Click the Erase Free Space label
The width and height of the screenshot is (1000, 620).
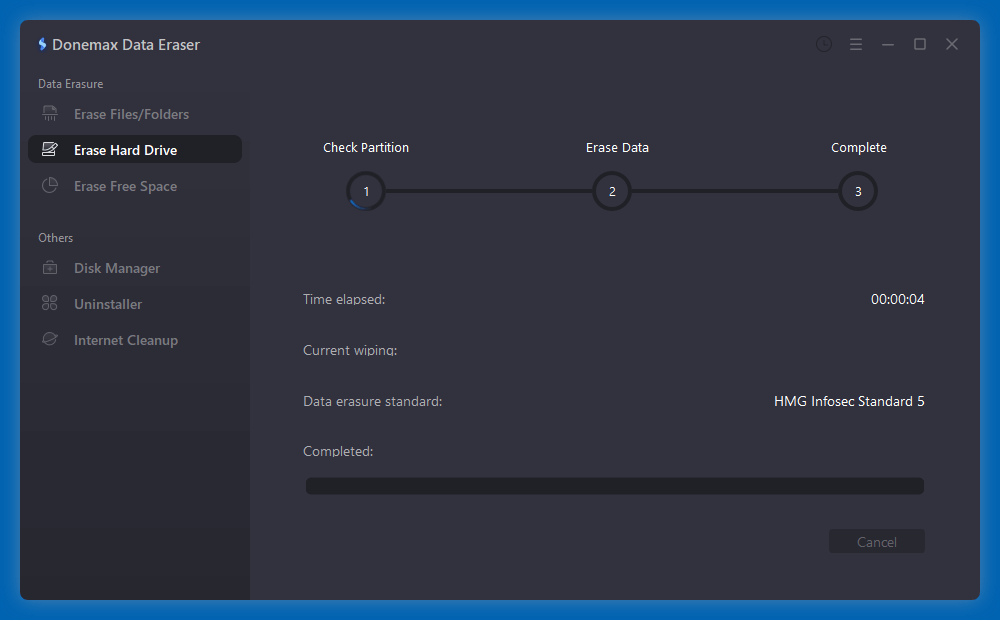124,185
